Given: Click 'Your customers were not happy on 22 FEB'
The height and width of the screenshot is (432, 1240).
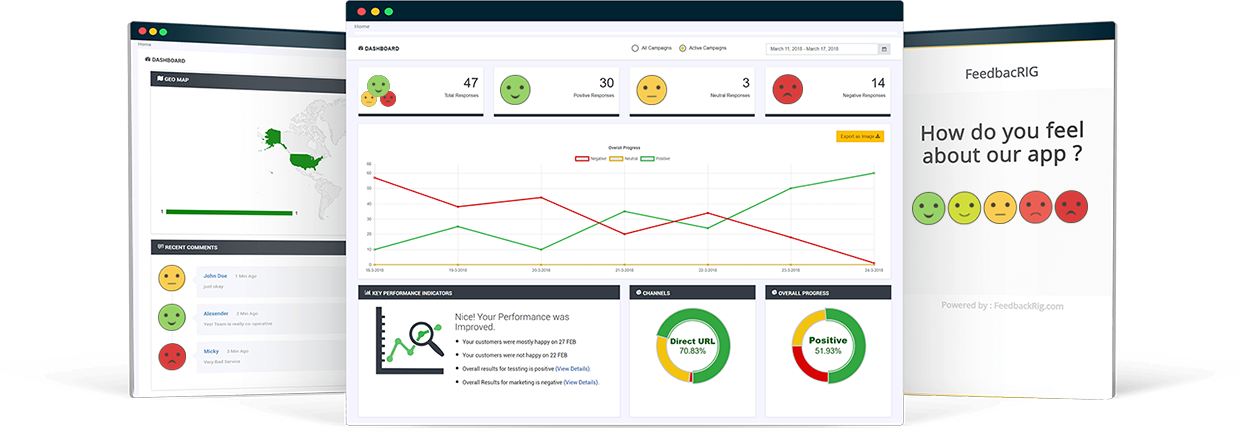Looking at the screenshot, I should coord(513,354).
